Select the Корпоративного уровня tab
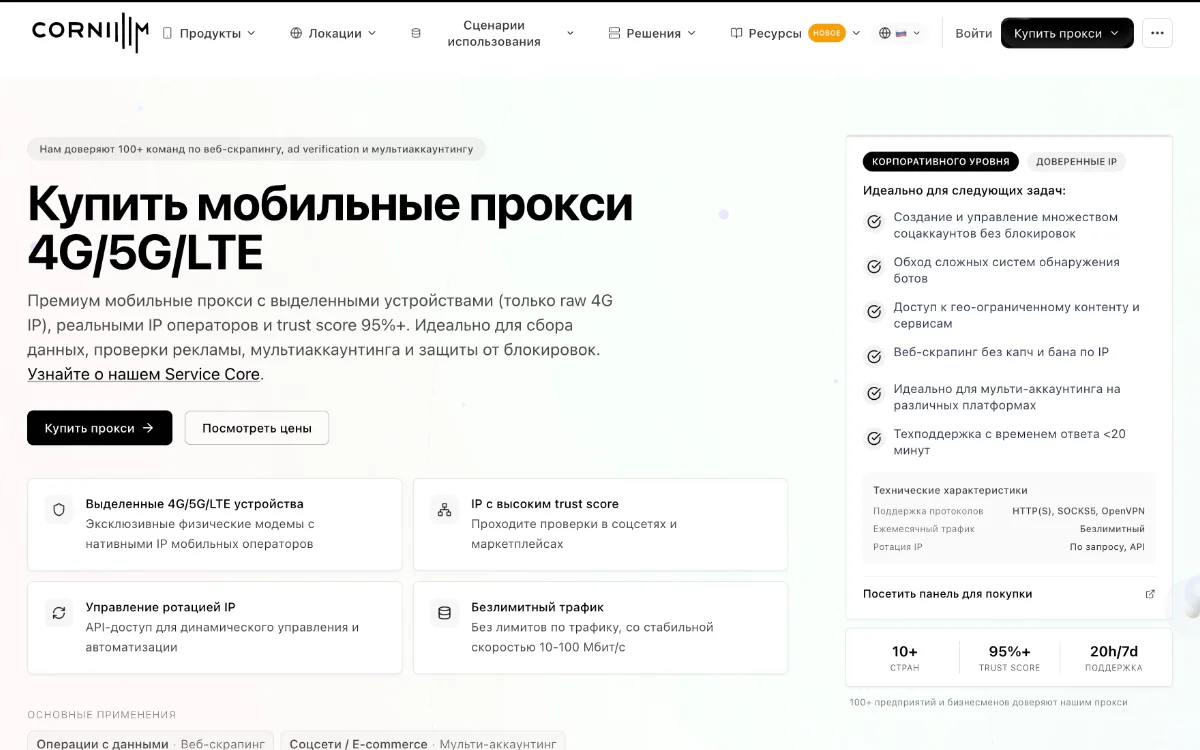This screenshot has width=1200, height=750. 941,162
